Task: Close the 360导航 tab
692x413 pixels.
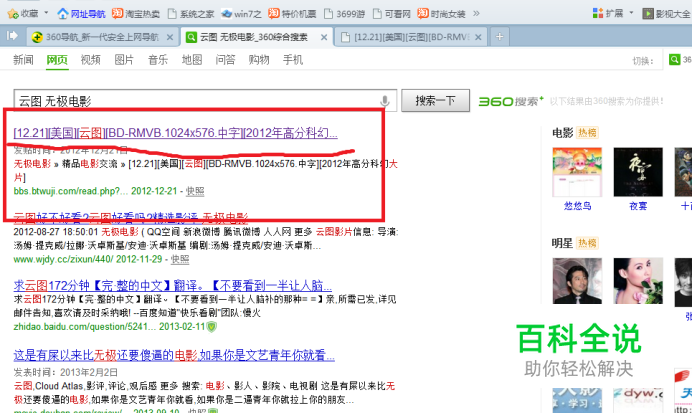Action: pos(169,38)
